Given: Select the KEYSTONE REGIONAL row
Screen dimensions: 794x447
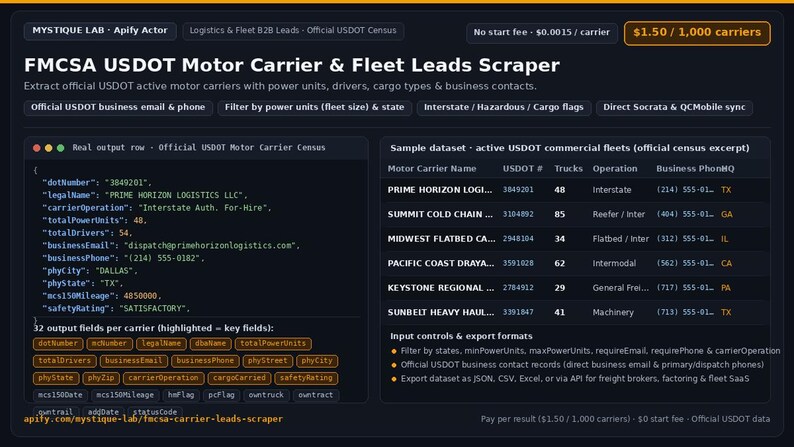Looking at the screenshot, I should [x=575, y=288].
